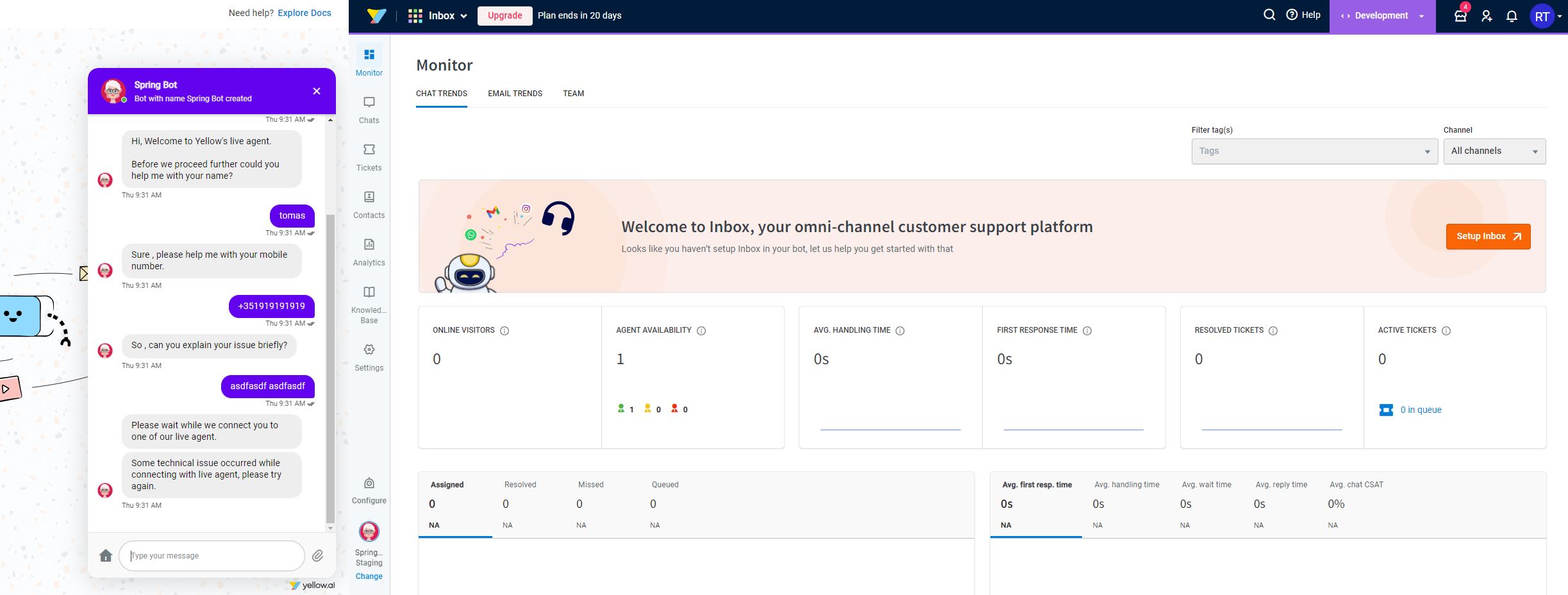Image resolution: width=1568 pixels, height=595 pixels.
Task: Open the Chats sidebar section
Action: coord(369,110)
